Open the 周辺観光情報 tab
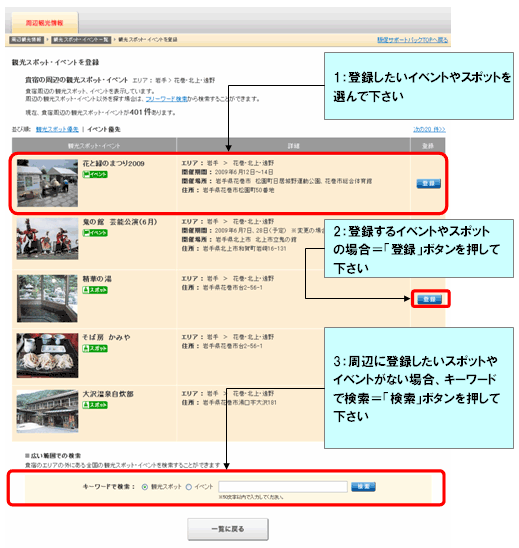519x548 pixels. 45,23
